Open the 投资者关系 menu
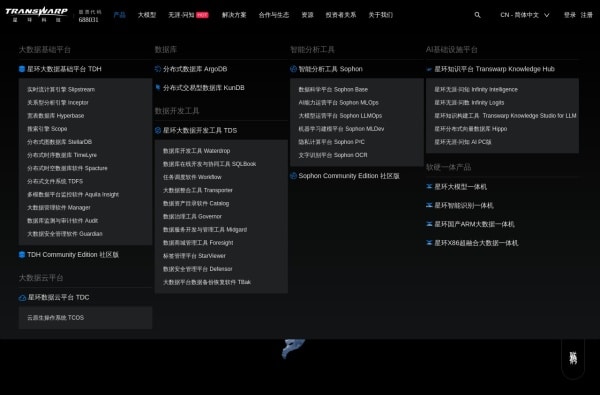The height and width of the screenshot is (395, 600). click(x=341, y=15)
